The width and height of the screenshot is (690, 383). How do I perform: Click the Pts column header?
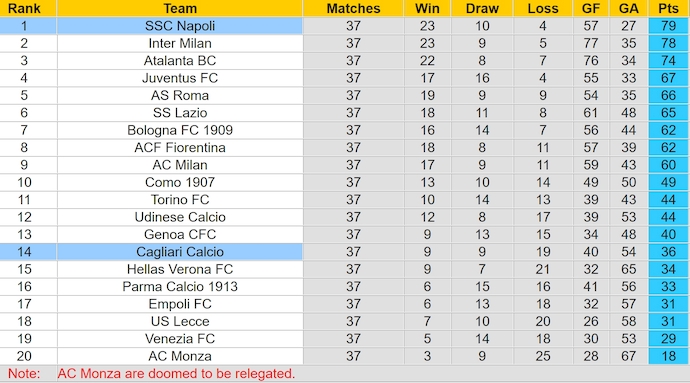668,8
